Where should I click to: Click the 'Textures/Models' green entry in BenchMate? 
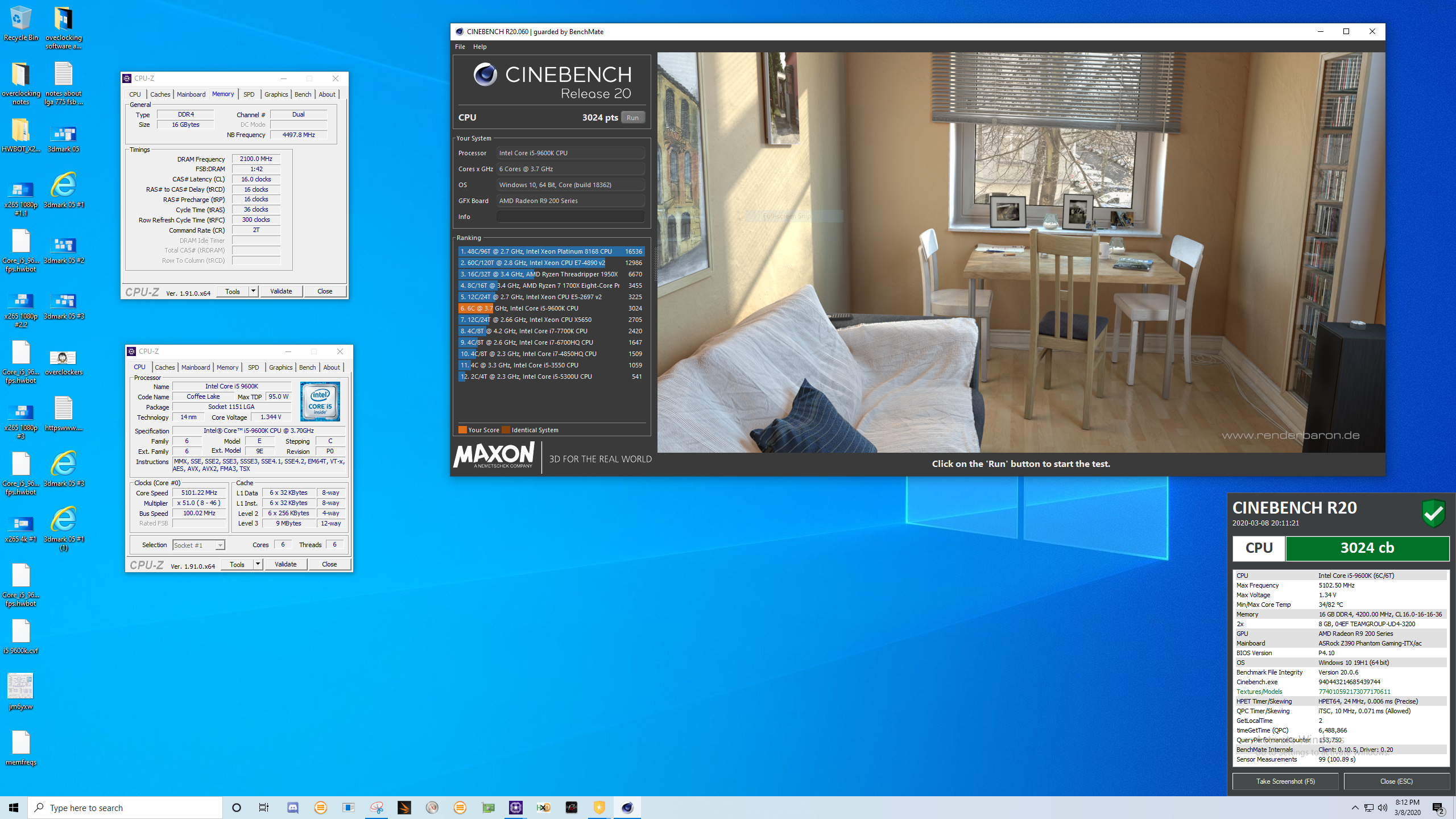[x=1341, y=692]
